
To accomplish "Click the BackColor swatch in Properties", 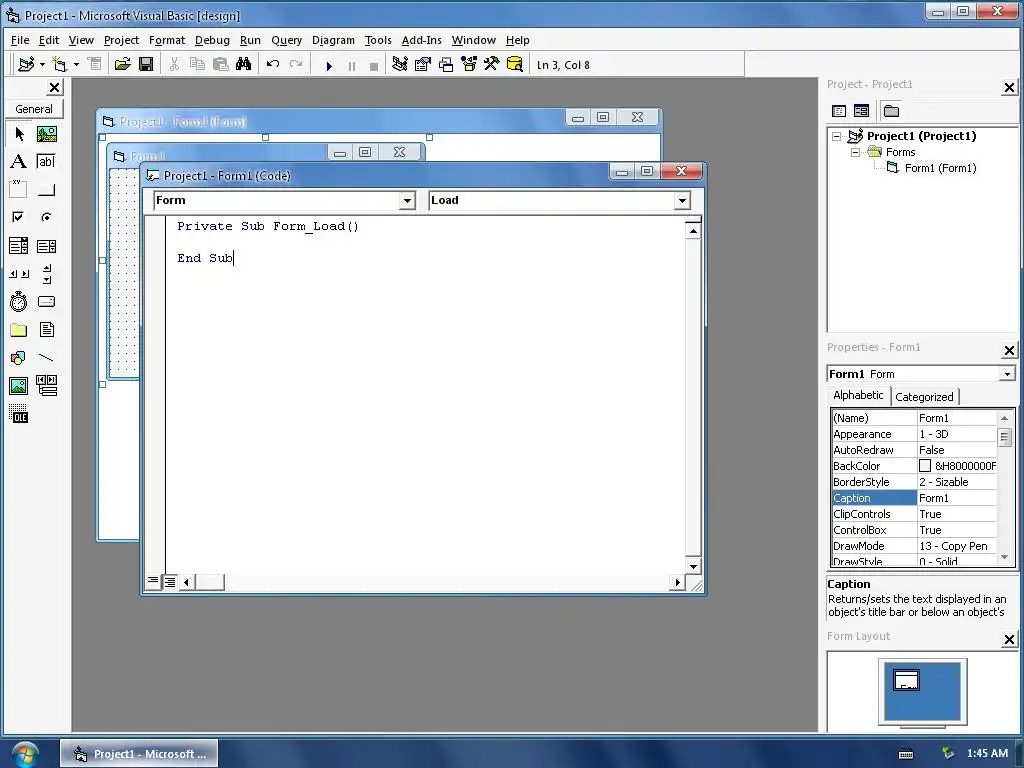I will click(x=925, y=466).
